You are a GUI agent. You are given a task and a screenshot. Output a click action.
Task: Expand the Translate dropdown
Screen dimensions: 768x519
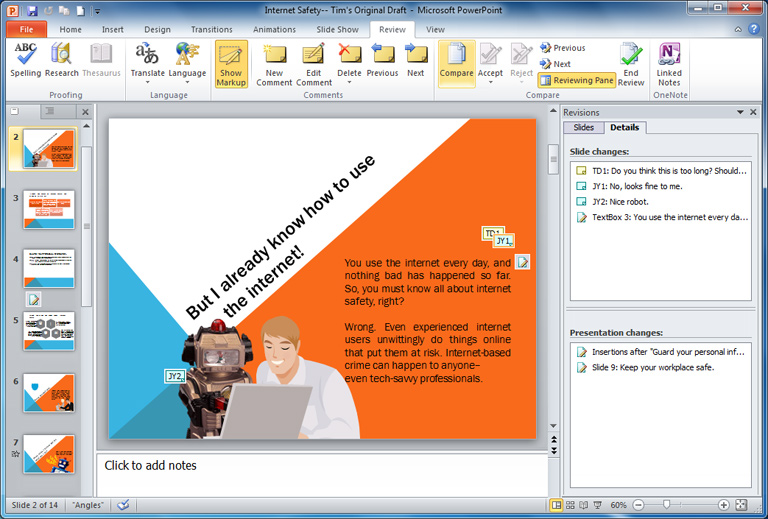coord(148,83)
